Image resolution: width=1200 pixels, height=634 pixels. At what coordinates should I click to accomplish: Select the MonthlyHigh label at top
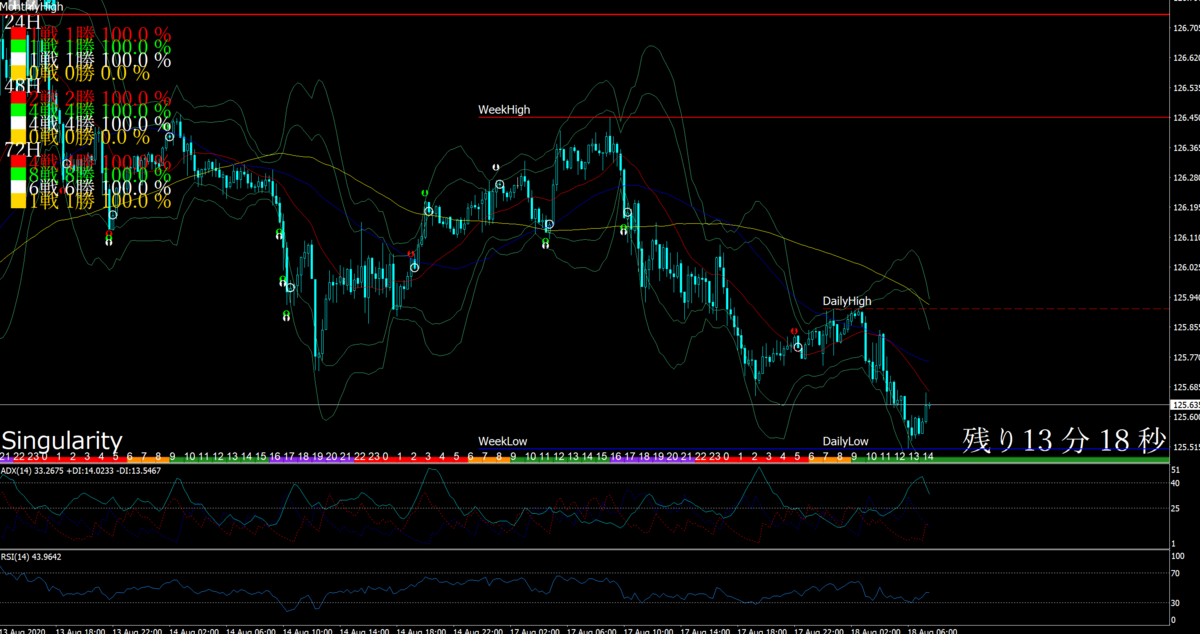tap(30, 5)
